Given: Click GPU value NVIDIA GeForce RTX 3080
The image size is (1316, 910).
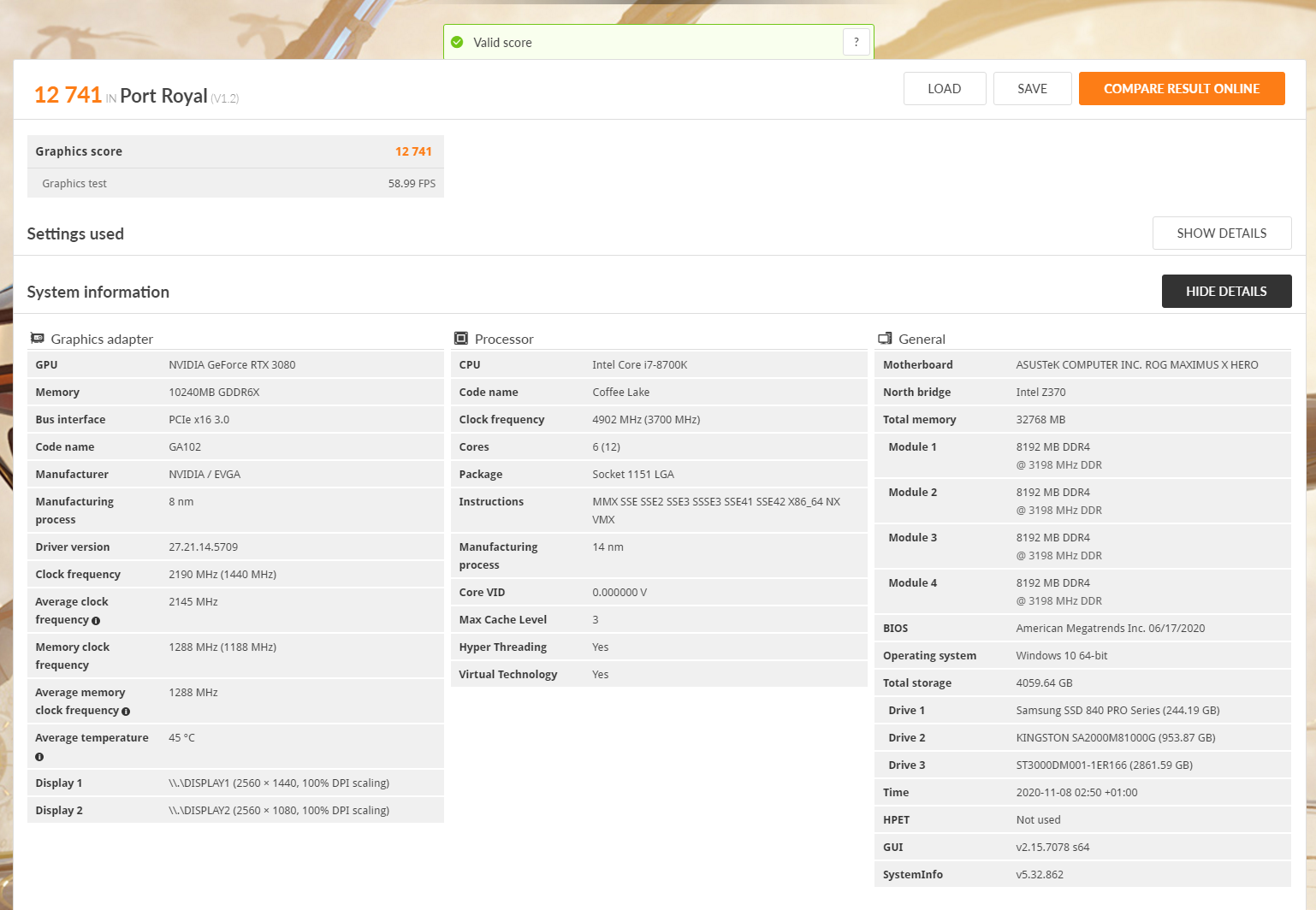Looking at the screenshot, I should pos(232,364).
